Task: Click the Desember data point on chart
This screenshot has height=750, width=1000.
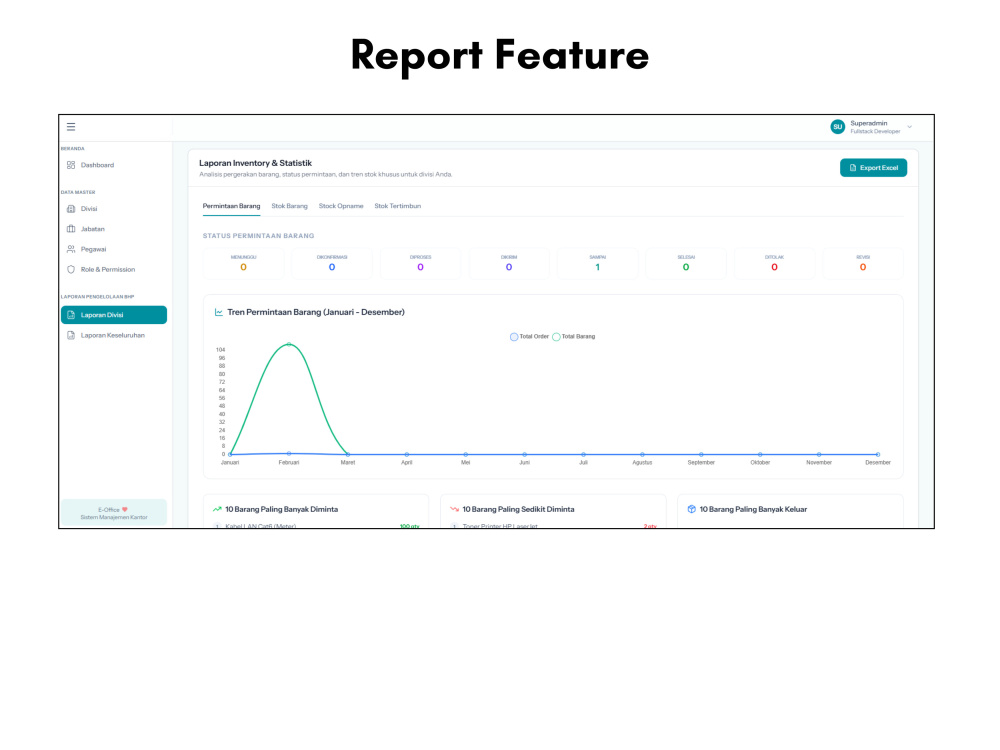Action: pos(878,455)
